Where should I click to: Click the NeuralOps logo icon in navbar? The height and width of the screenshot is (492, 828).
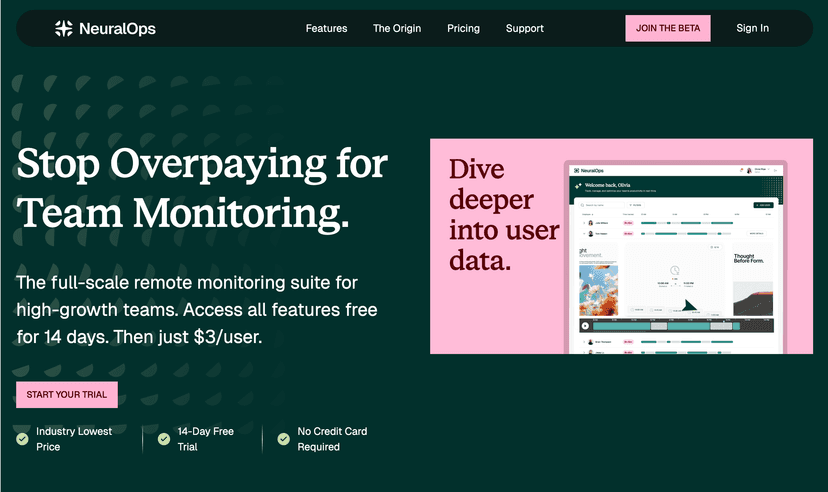point(64,28)
